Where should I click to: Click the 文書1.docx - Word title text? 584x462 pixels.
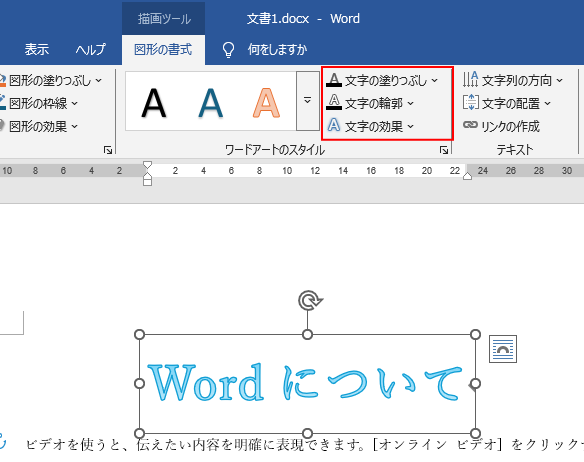pos(303,19)
